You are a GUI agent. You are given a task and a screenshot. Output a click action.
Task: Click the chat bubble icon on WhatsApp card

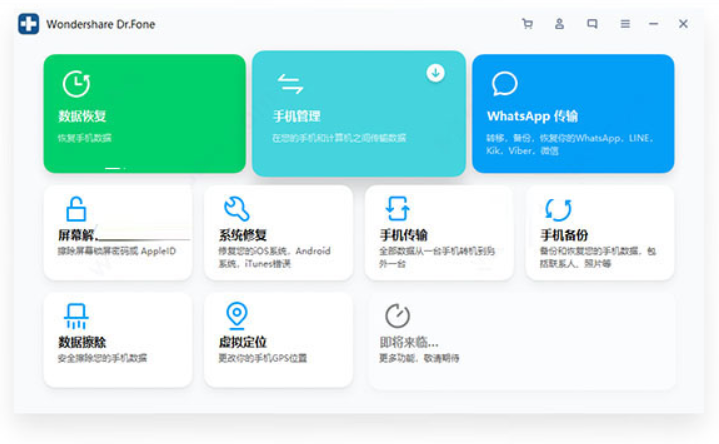504,83
